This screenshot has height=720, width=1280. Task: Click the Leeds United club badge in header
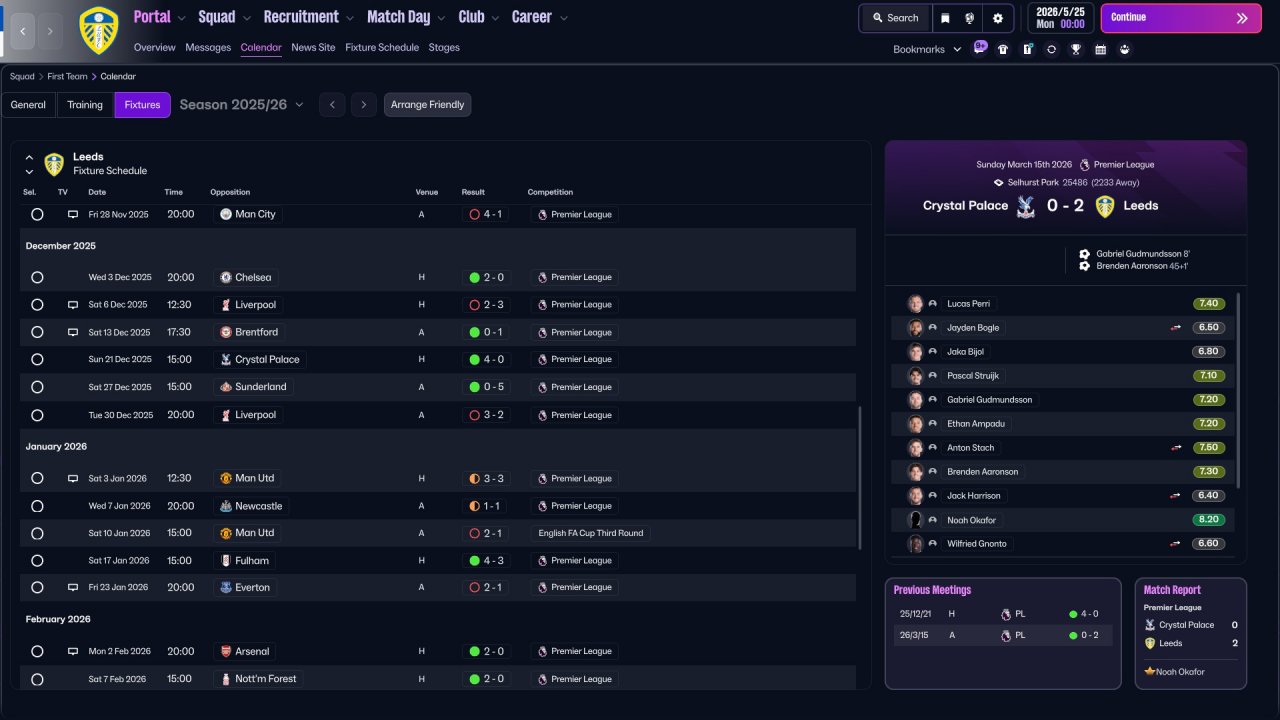point(98,31)
